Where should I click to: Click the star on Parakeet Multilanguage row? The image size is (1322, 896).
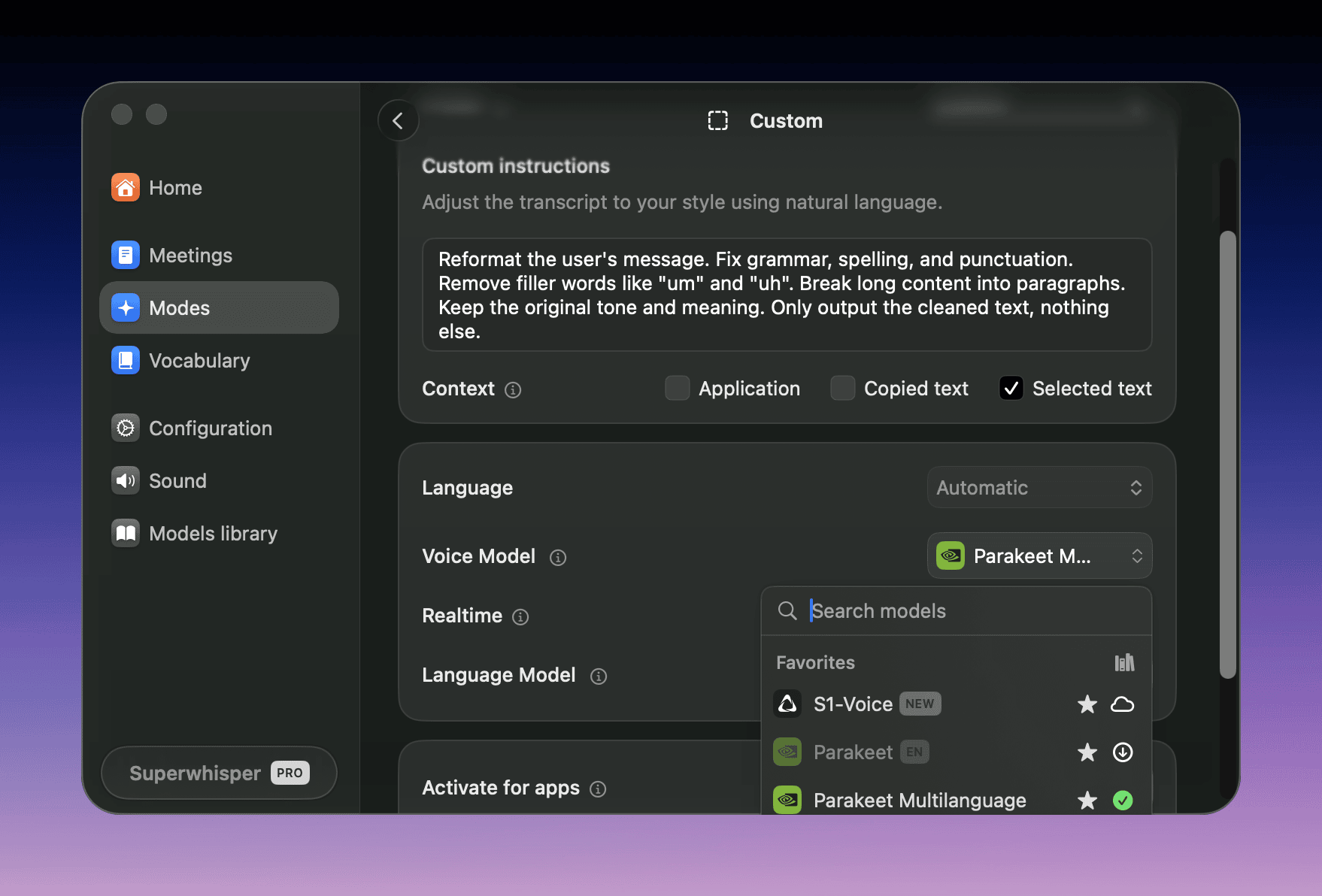(1087, 801)
